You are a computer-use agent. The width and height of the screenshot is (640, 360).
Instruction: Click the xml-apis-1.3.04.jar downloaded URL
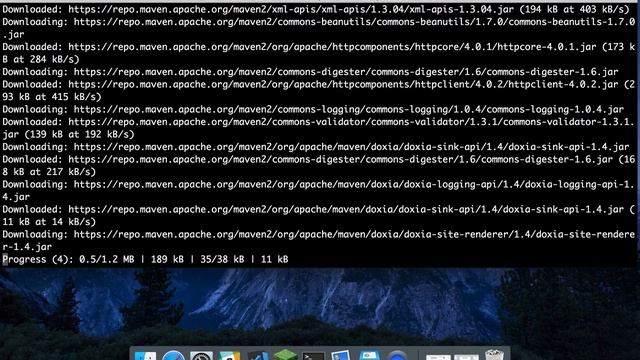click(291, 9)
